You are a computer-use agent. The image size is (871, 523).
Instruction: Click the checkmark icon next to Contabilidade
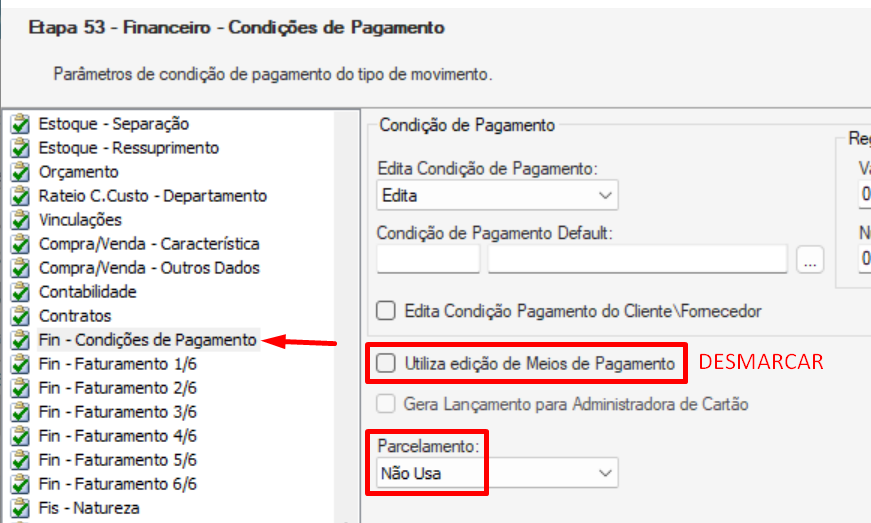point(20,291)
